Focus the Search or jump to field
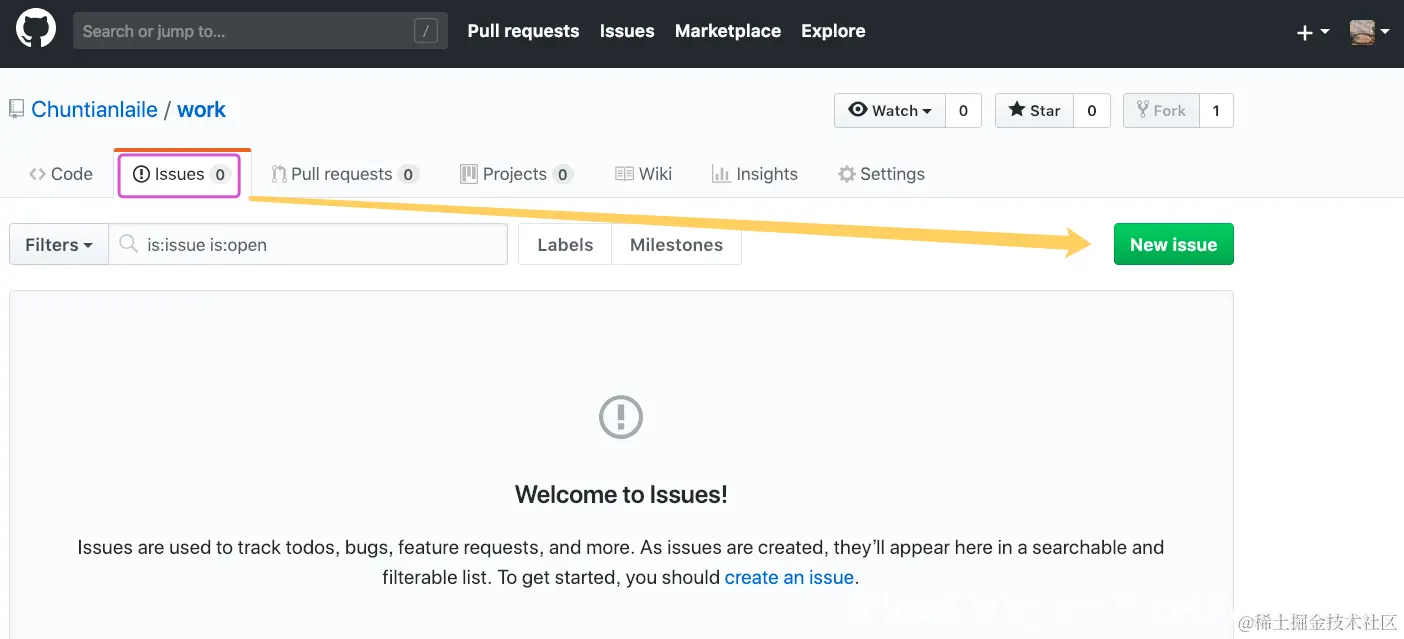The width and height of the screenshot is (1404, 639). pos(260,31)
